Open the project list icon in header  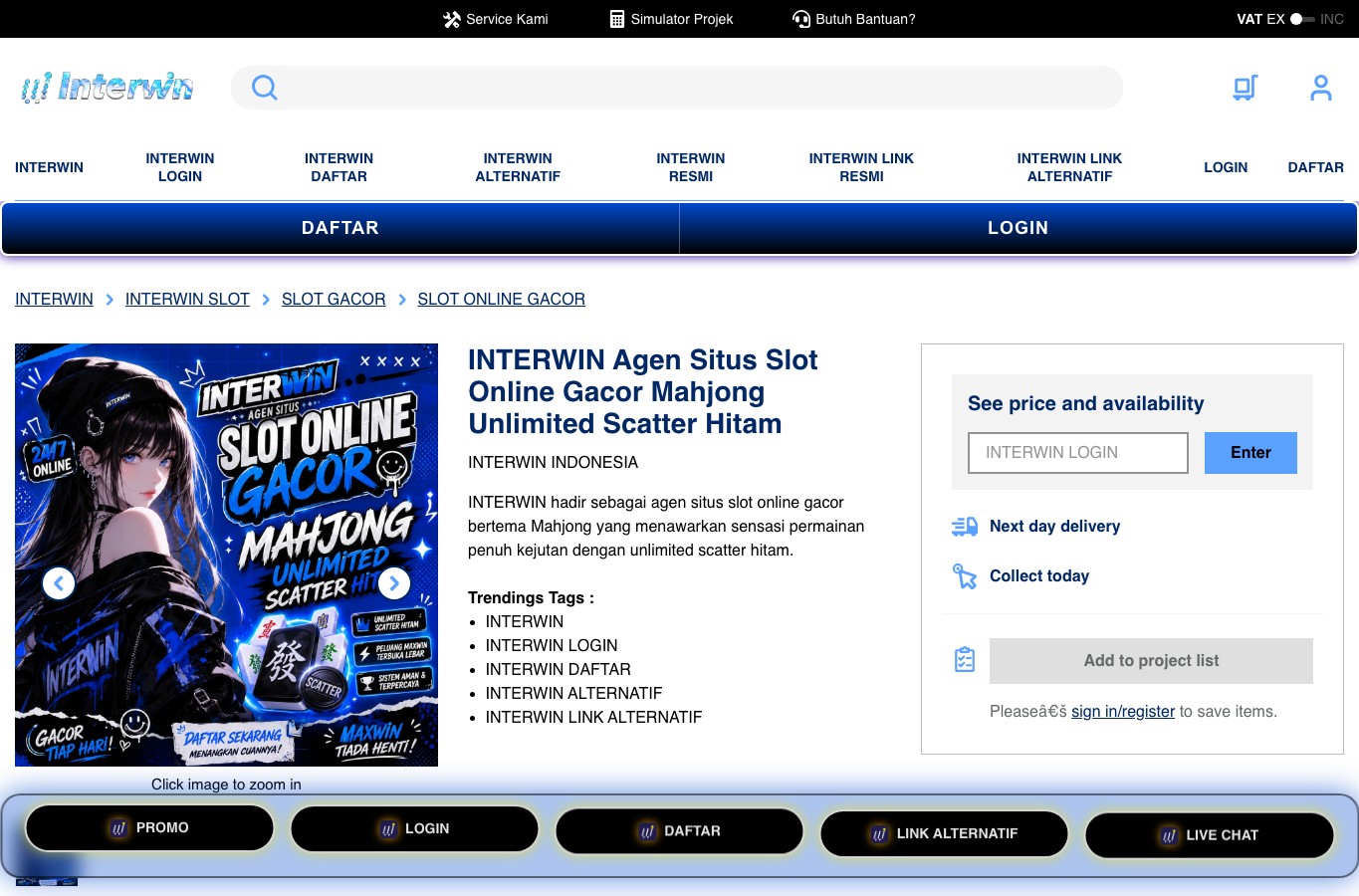tap(1245, 88)
